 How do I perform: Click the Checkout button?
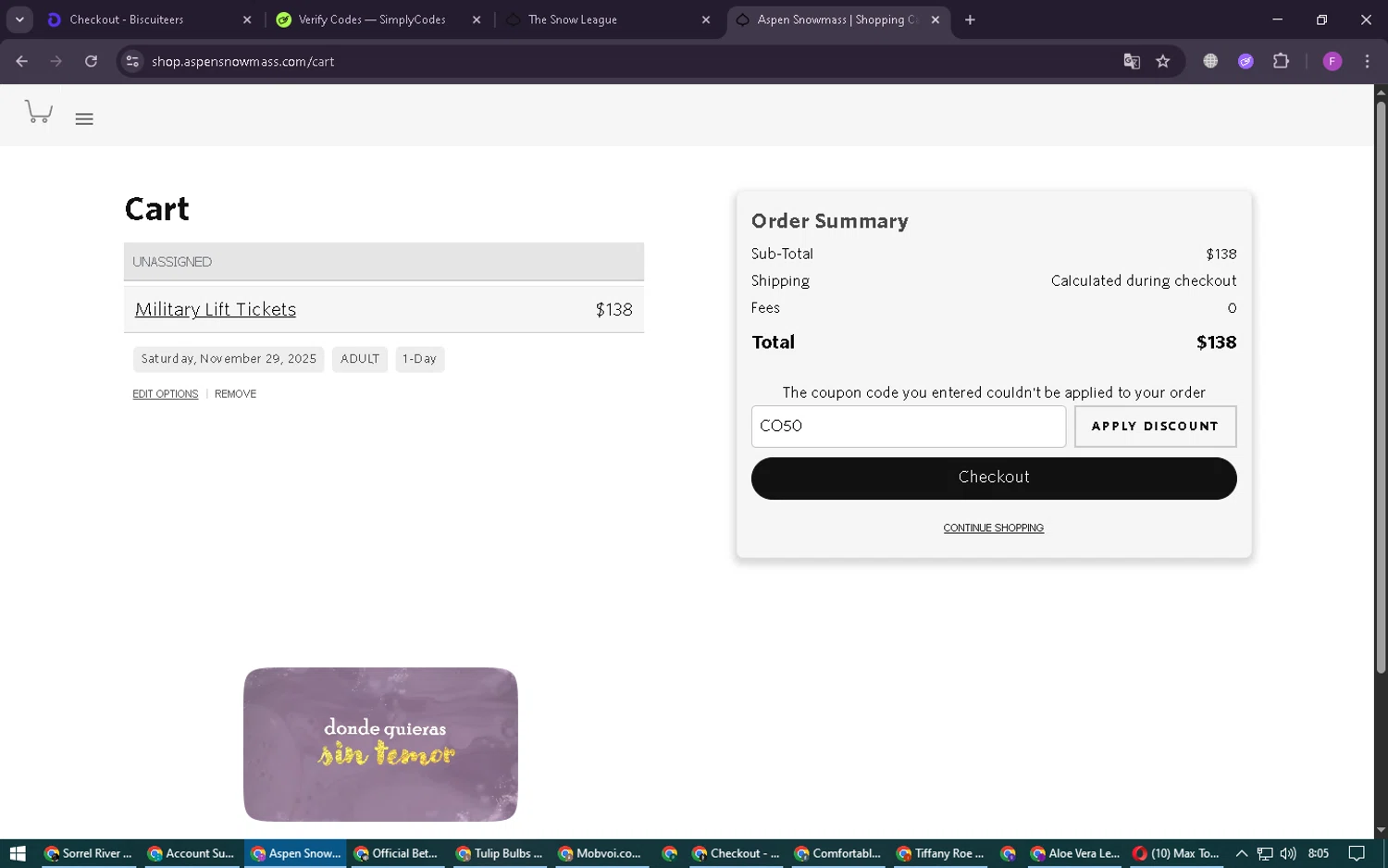tap(994, 477)
